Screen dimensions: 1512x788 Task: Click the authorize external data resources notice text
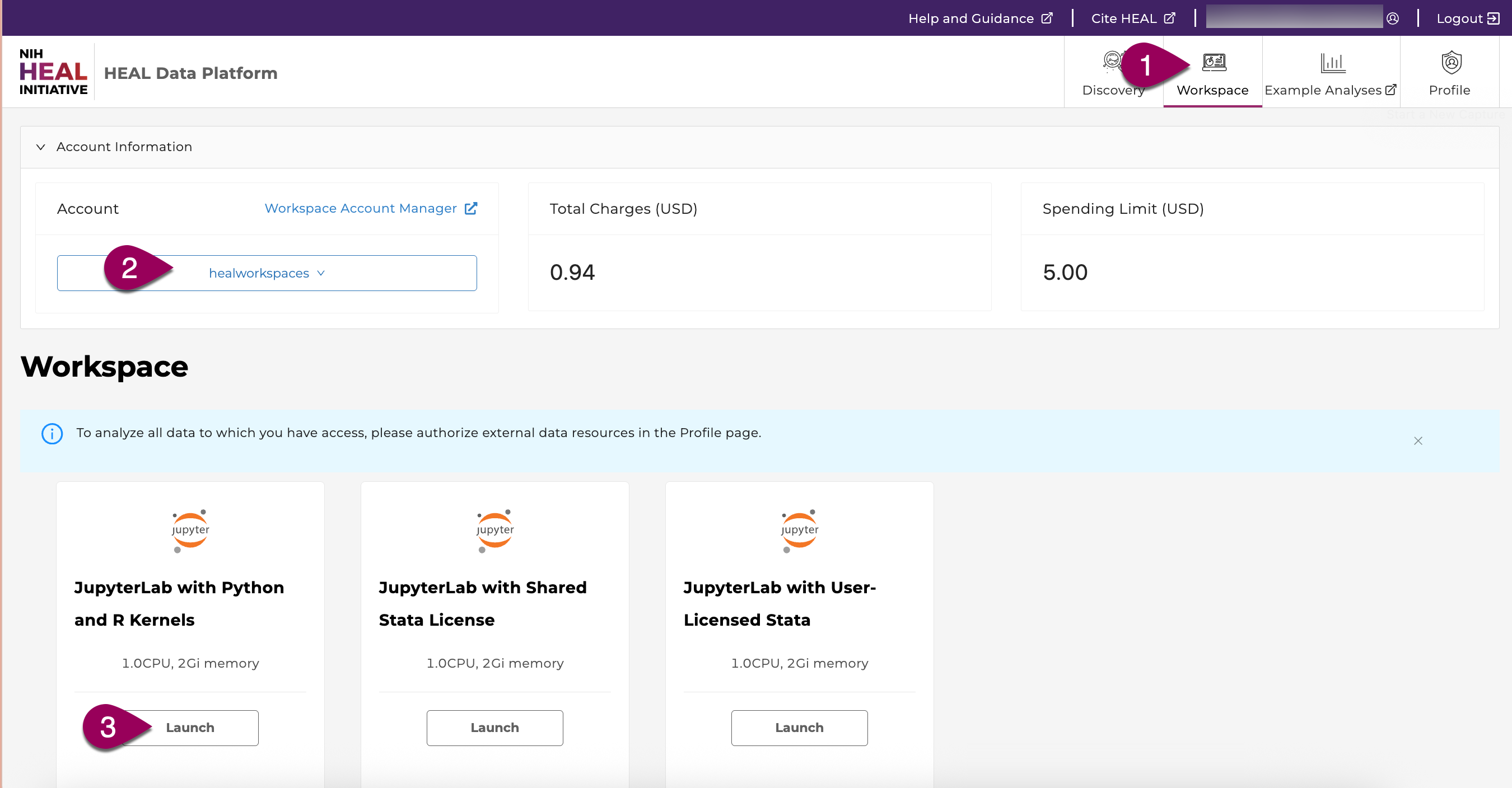418,433
